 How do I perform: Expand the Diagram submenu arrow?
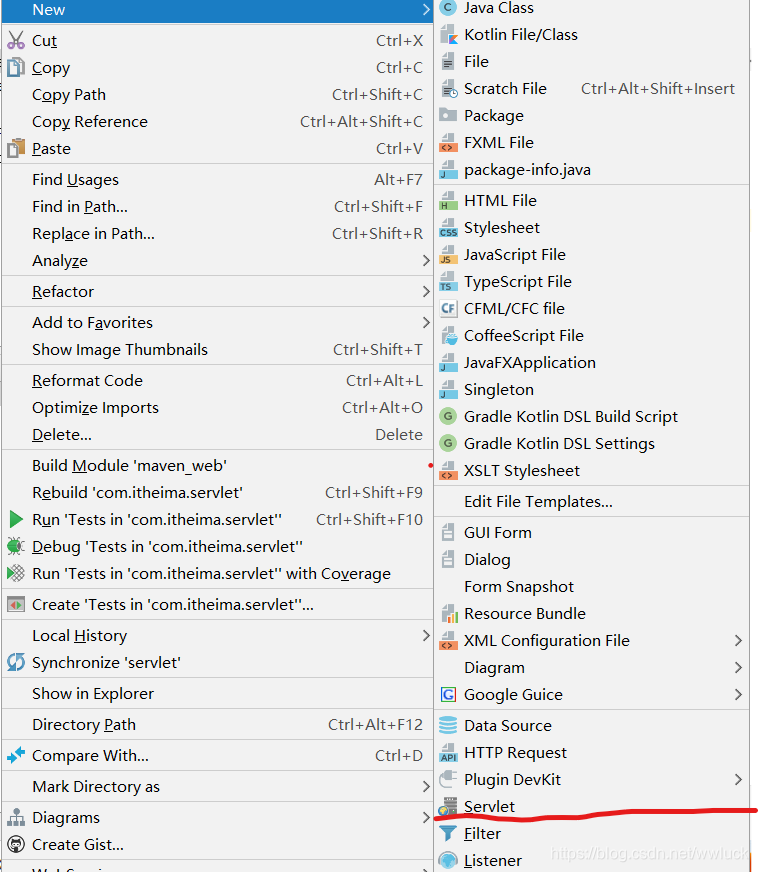pos(738,667)
